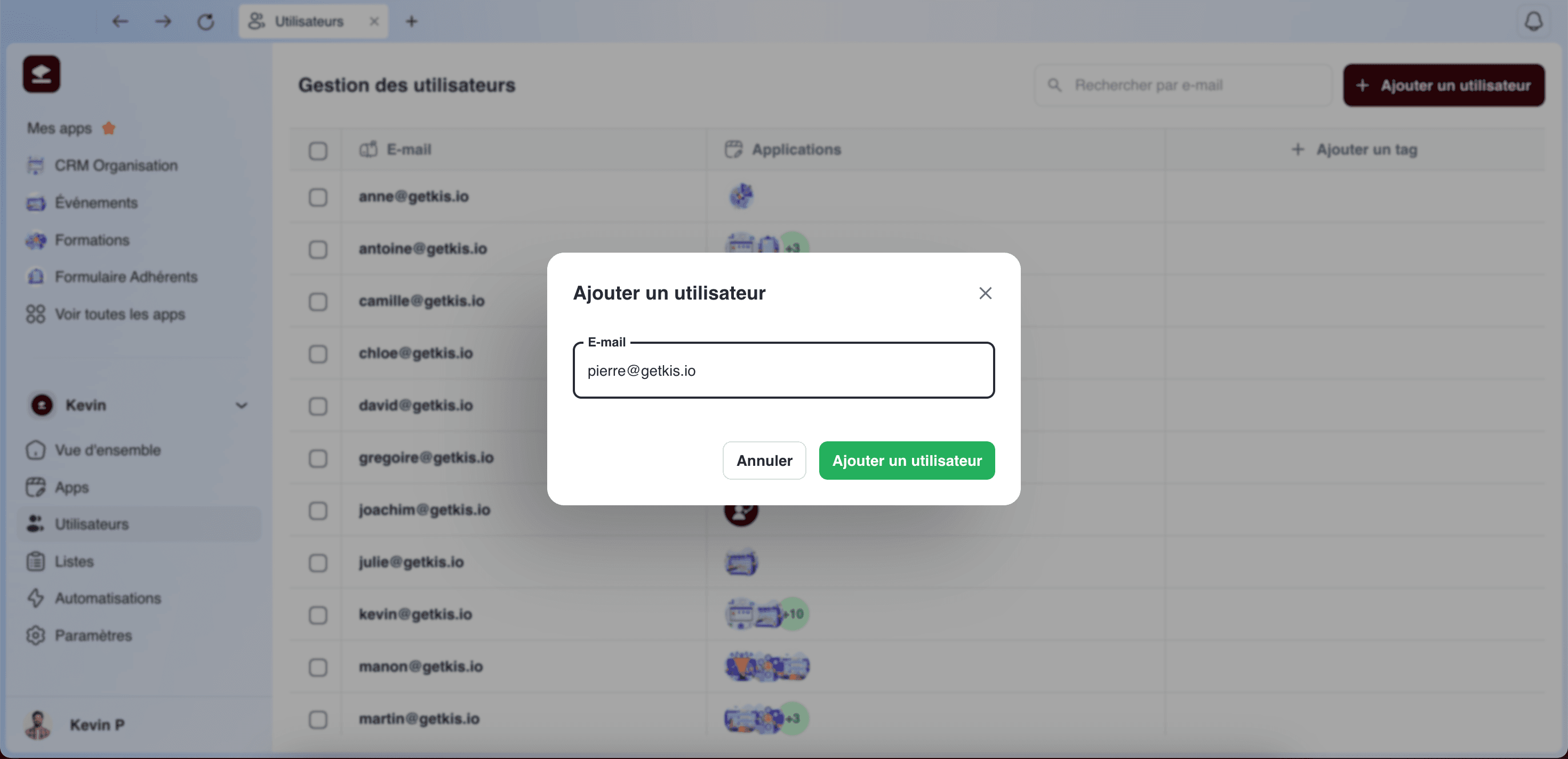Check the box for kevin@getkis.io
The image size is (1568, 759).
coord(318,616)
